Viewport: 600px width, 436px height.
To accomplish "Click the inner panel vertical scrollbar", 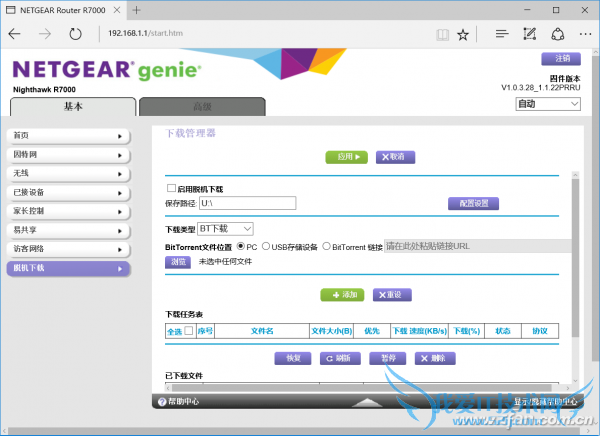I will point(575,259).
